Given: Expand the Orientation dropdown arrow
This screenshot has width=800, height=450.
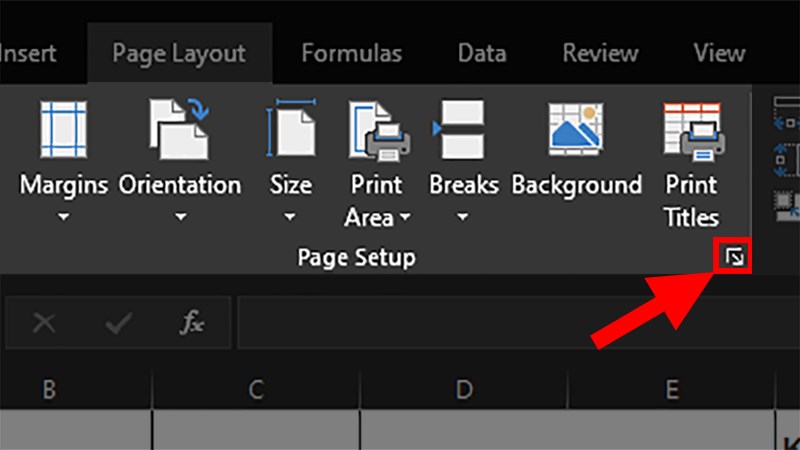Looking at the screenshot, I should tap(180, 217).
